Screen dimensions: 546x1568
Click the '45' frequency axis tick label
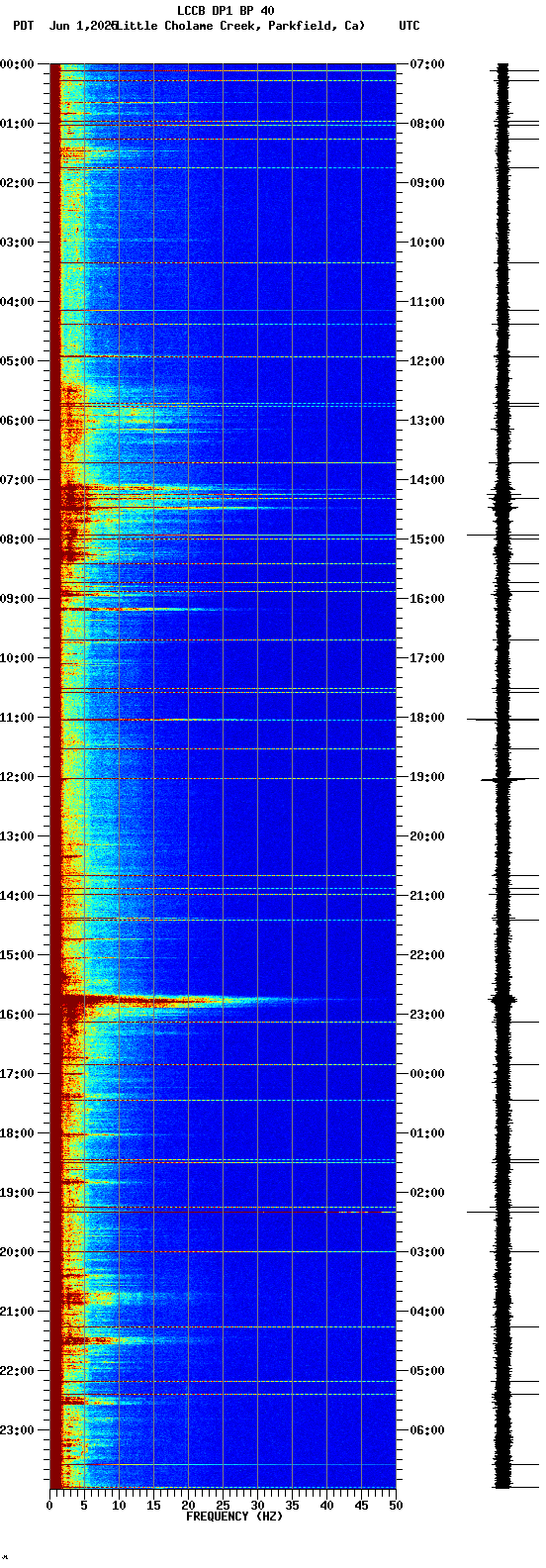(361, 1506)
